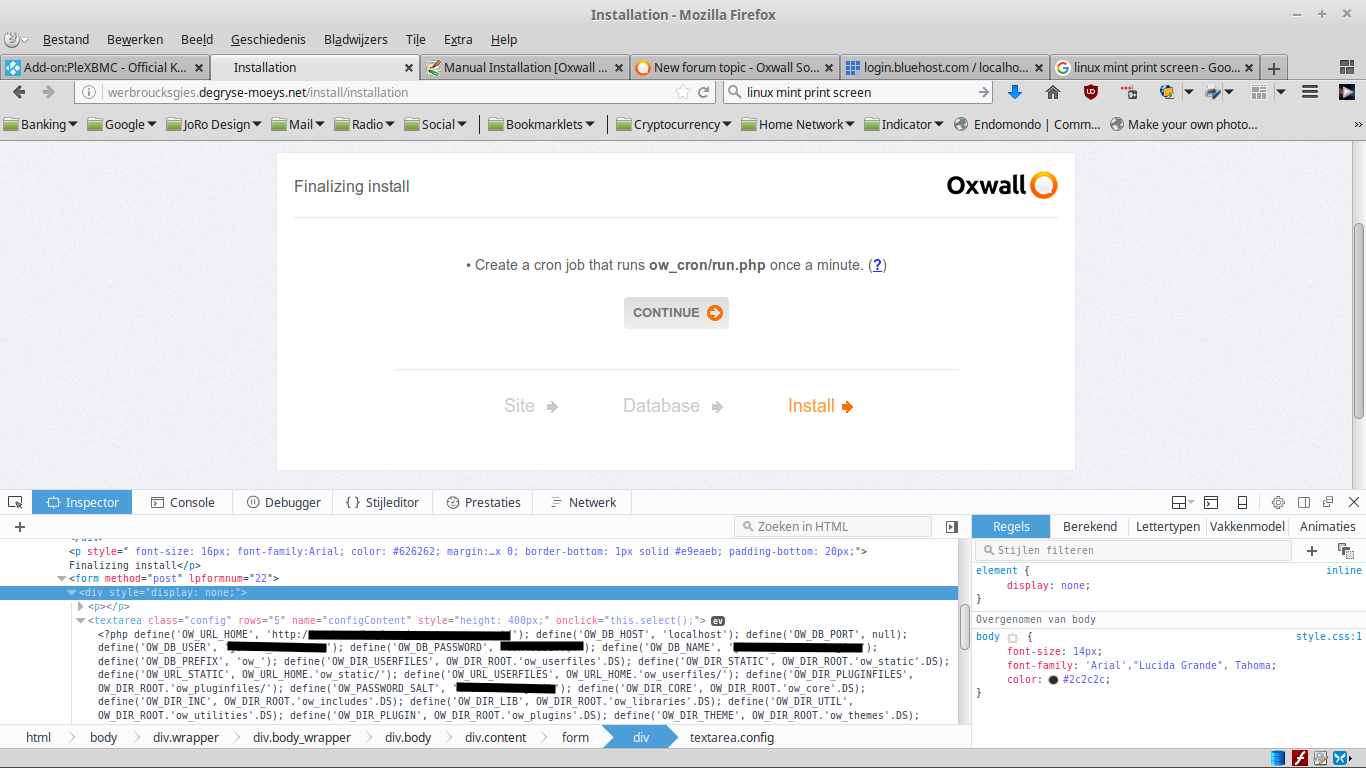Open developer tools settings gear
Screen dimensions: 1366x768
(x=1278, y=502)
